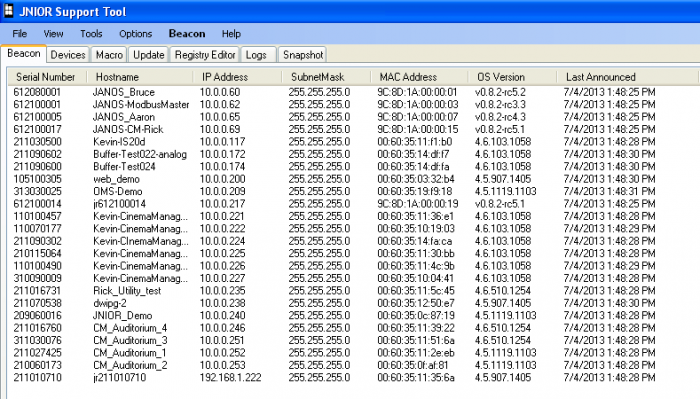Image resolution: width=700 pixels, height=399 pixels.
Task: Open the Options menu
Action: pyautogui.click(x=135, y=34)
